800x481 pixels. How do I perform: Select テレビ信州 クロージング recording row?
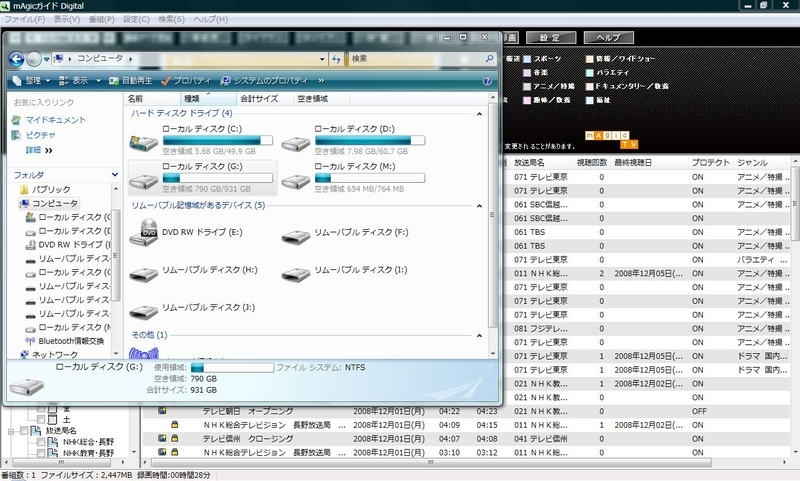point(467,439)
